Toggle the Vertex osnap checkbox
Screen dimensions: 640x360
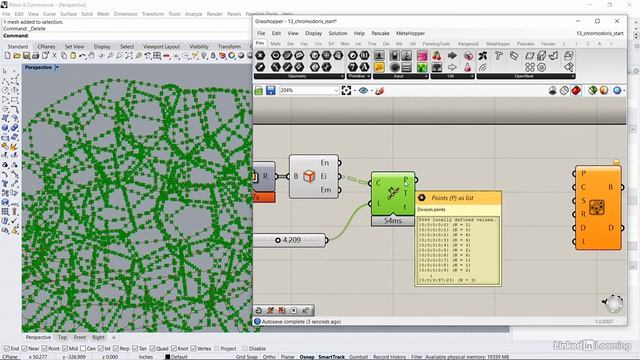pos(193,349)
